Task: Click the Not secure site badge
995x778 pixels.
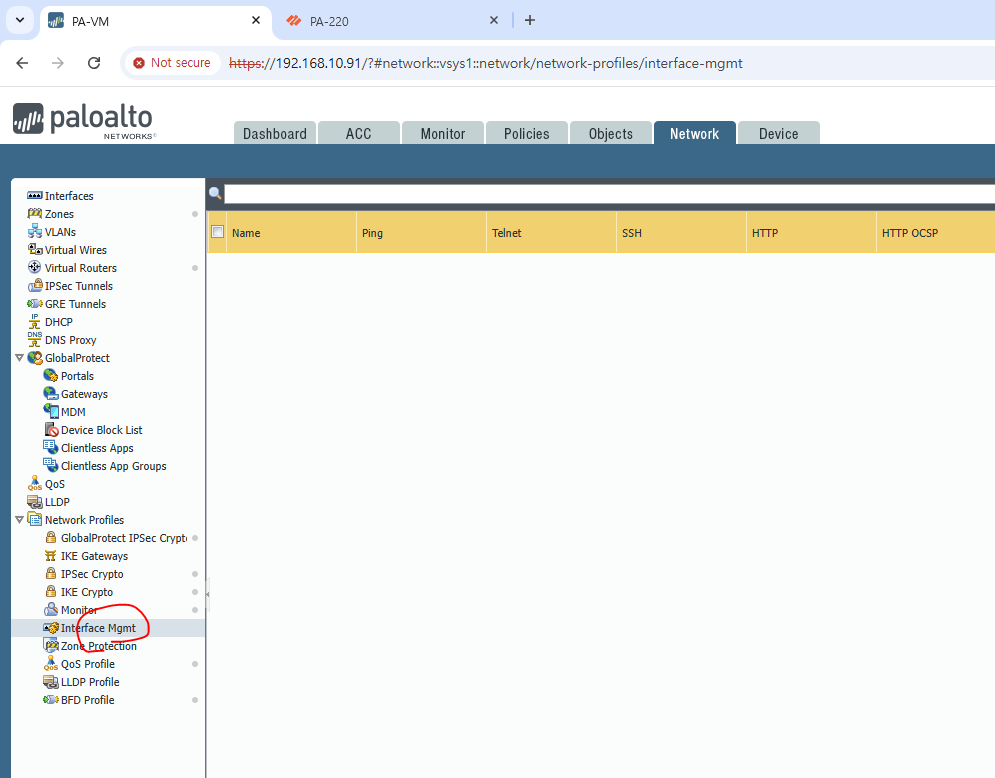Action: tap(172, 63)
